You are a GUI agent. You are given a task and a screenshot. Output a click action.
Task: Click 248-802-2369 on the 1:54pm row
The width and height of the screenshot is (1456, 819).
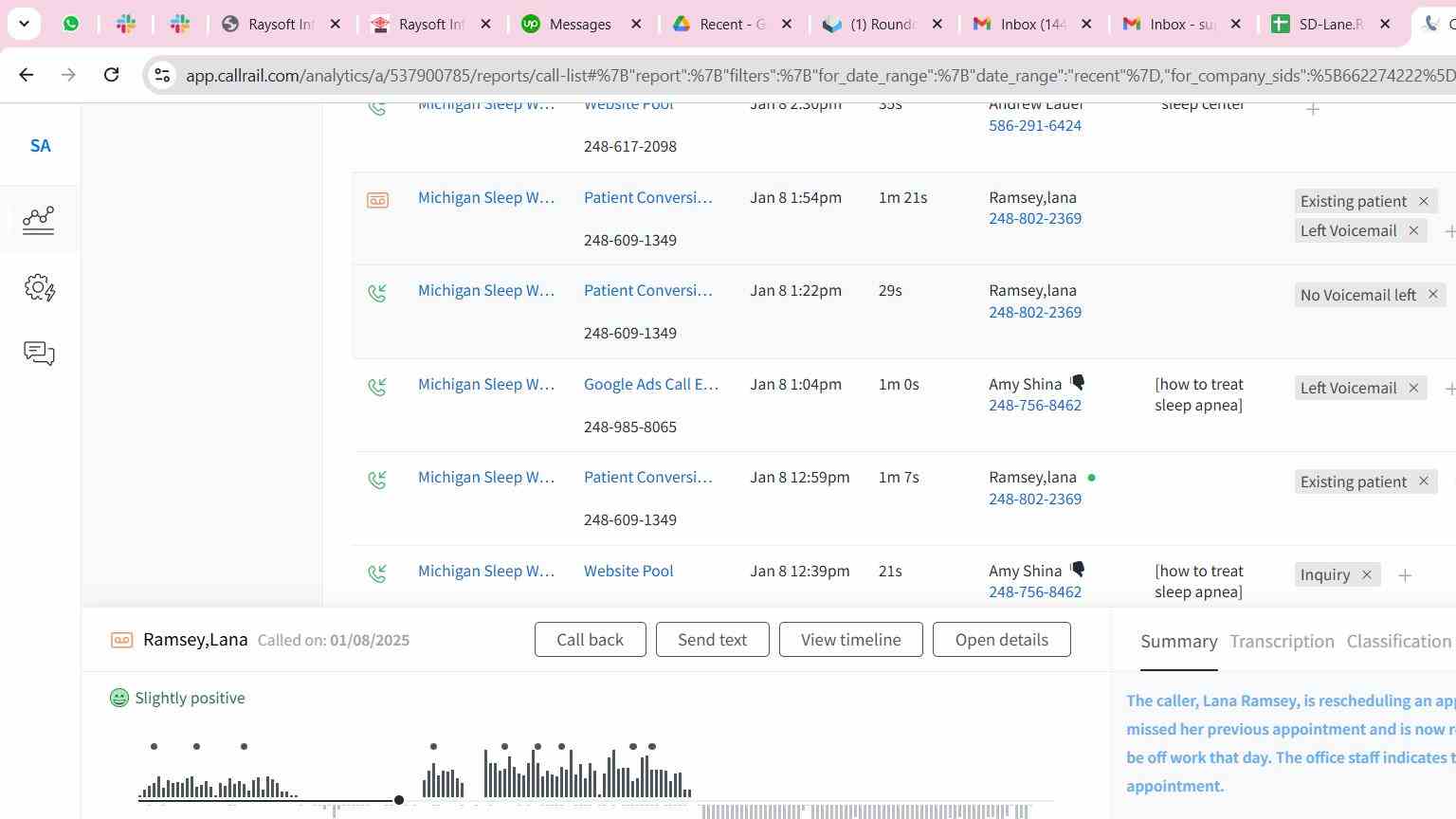(1035, 218)
